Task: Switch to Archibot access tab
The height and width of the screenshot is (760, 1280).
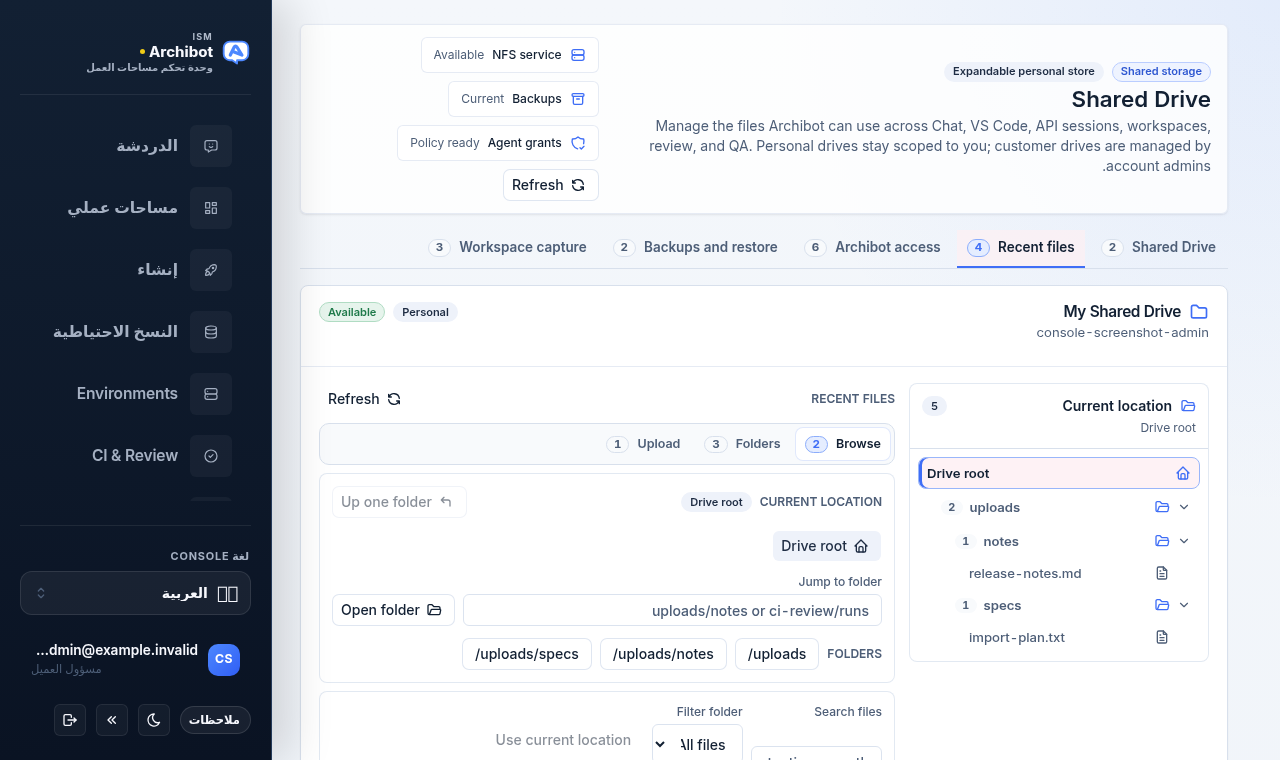Action: pos(873,247)
